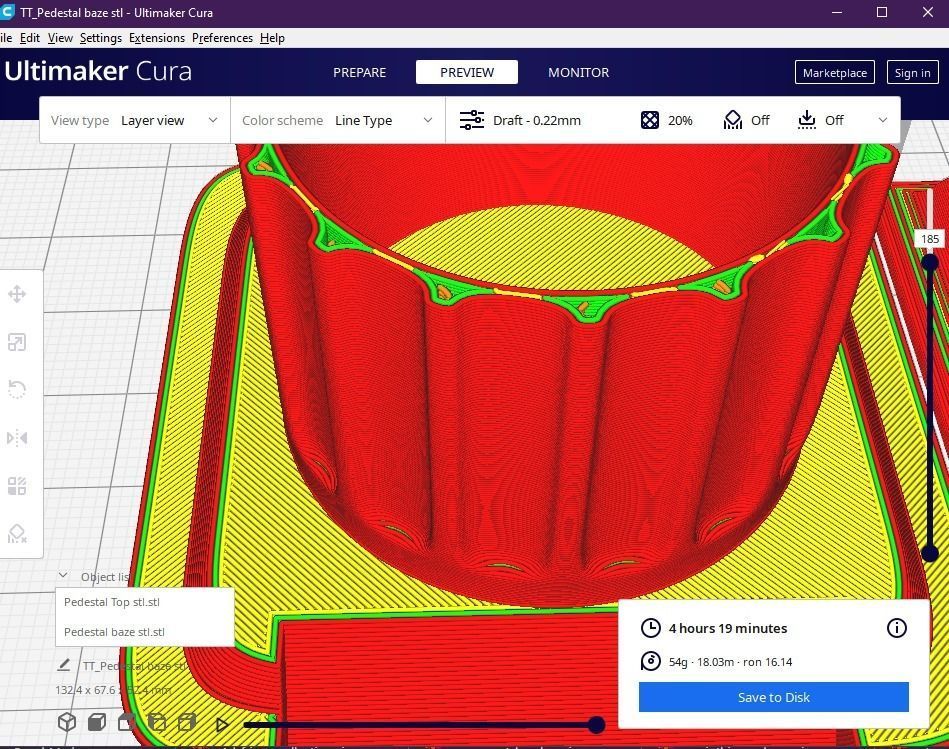Screen dimensions: 949x749
Task: Open the Marketplace
Action: pyautogui.click(x=835, y=73)
